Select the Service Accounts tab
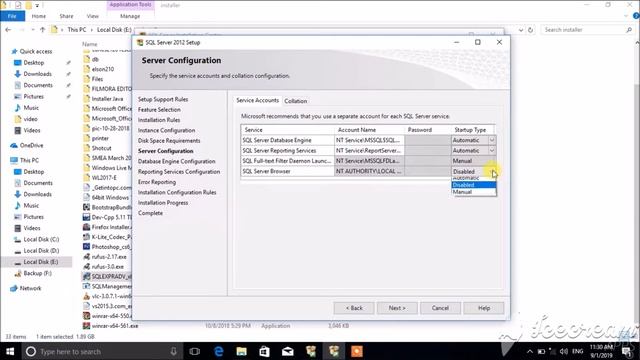The height and width of the screenshot is (360, 640). [258, 100]
